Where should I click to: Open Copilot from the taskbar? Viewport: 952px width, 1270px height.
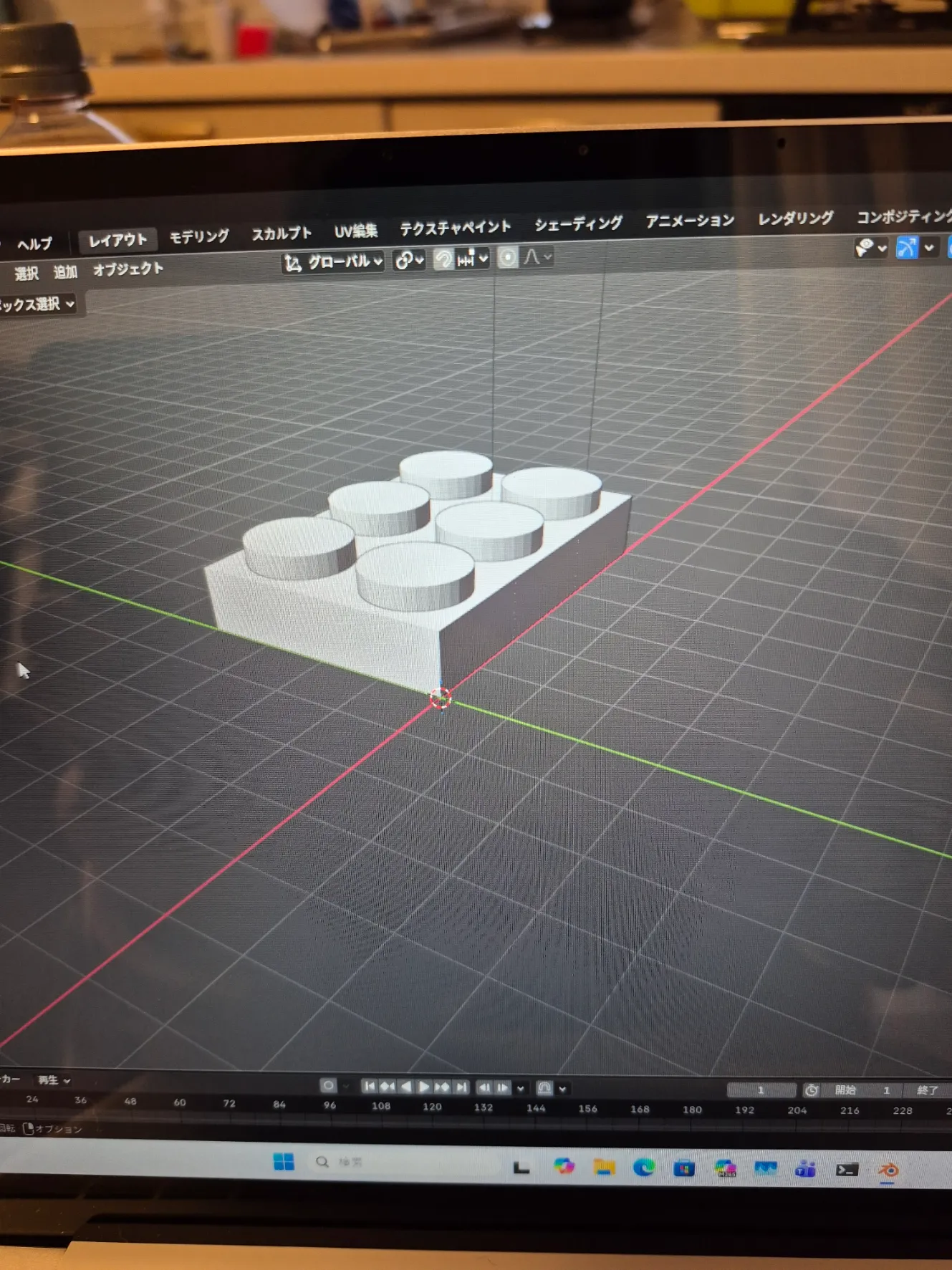coord(564,1167)
